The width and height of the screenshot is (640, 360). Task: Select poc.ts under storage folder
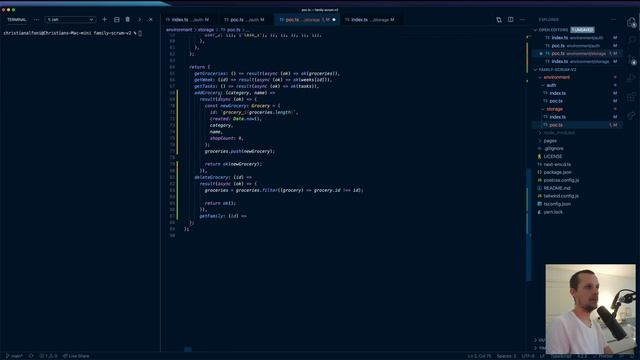coord(578,125)
